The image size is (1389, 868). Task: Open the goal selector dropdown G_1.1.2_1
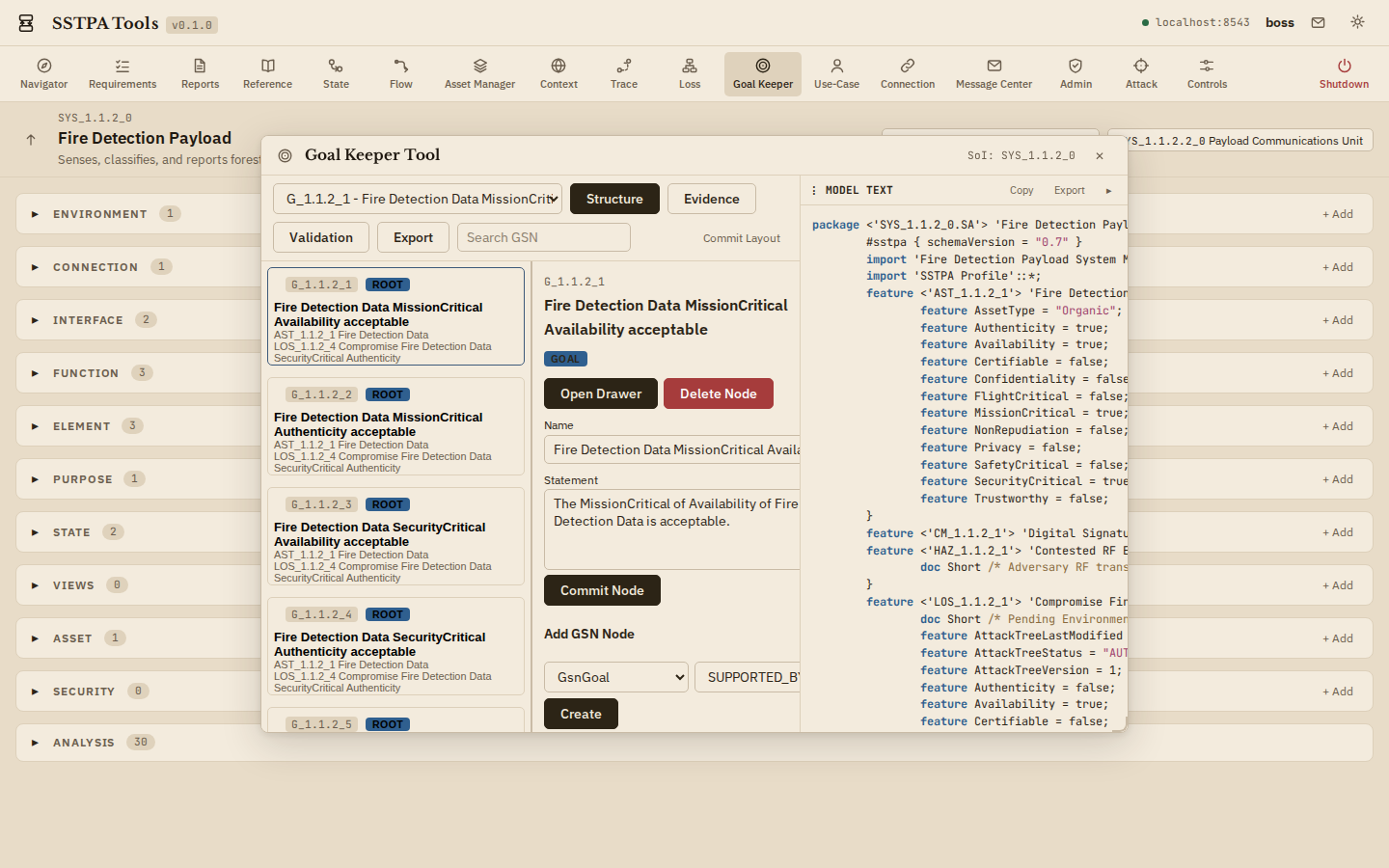coord(418,199)
